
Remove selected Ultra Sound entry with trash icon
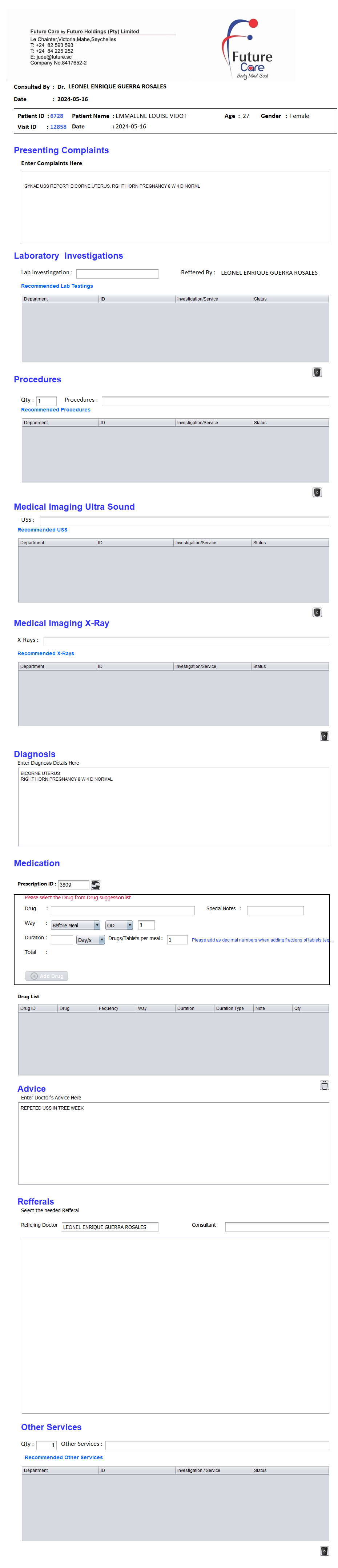(x=317, y=612)
